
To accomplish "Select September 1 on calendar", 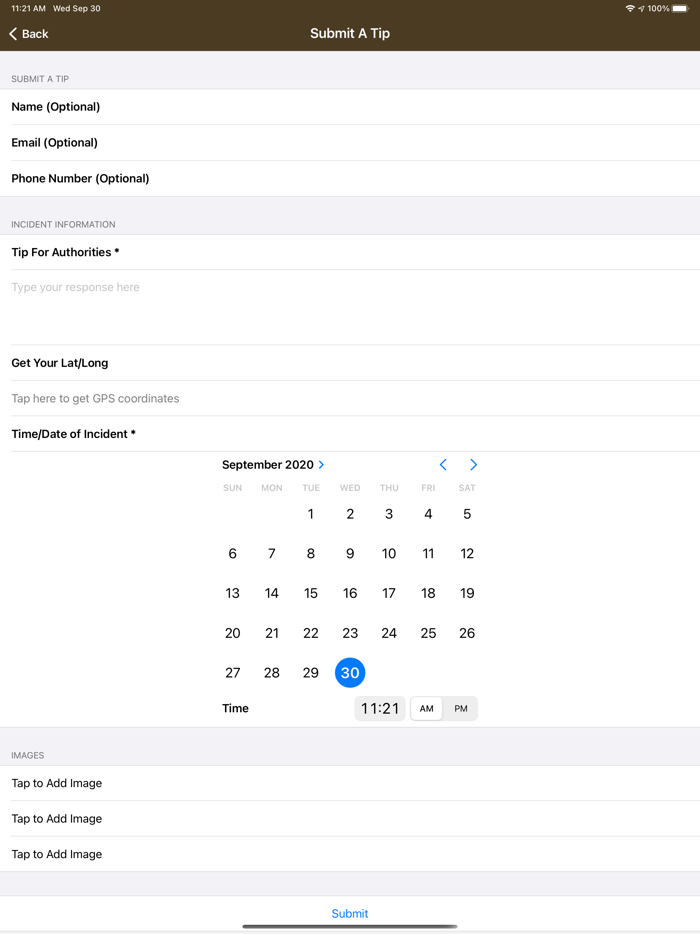I will 310,514.
